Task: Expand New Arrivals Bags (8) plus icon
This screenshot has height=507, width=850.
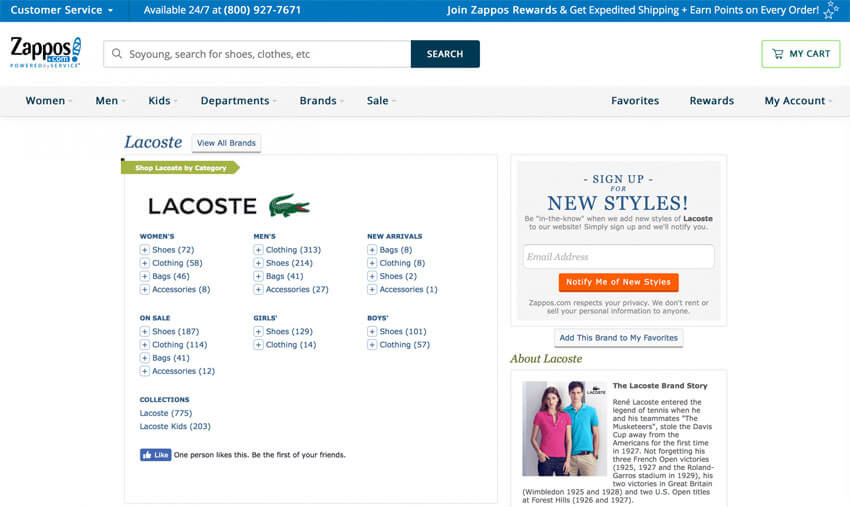Action: pos(372,250)
